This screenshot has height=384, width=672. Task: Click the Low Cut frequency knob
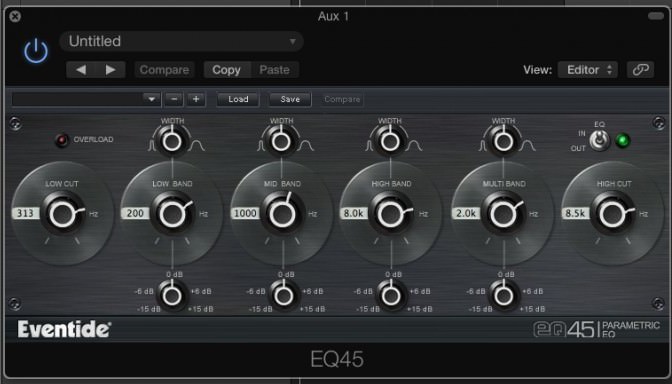(63, 213)
